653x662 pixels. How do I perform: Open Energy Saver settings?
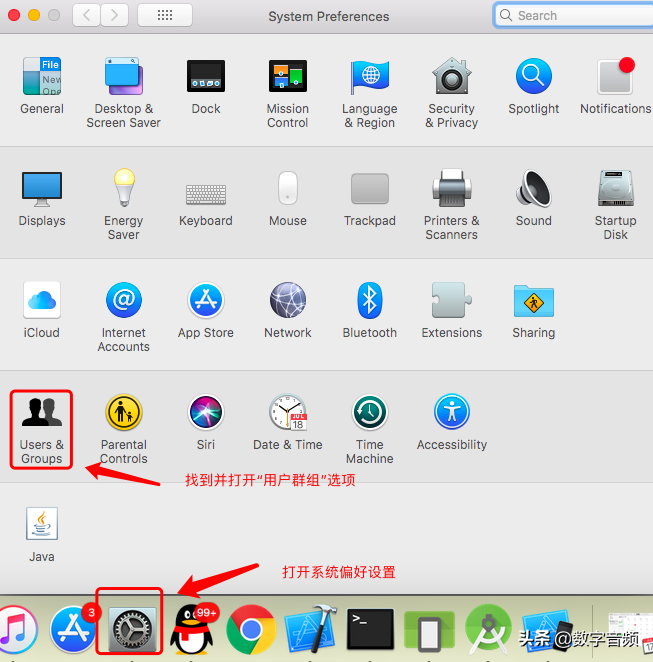(123, 205)
